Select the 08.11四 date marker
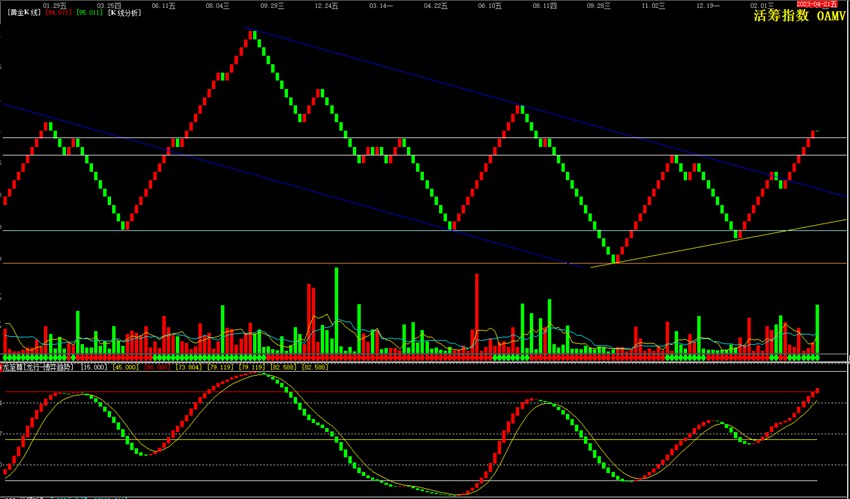 (x=545, y=5)
